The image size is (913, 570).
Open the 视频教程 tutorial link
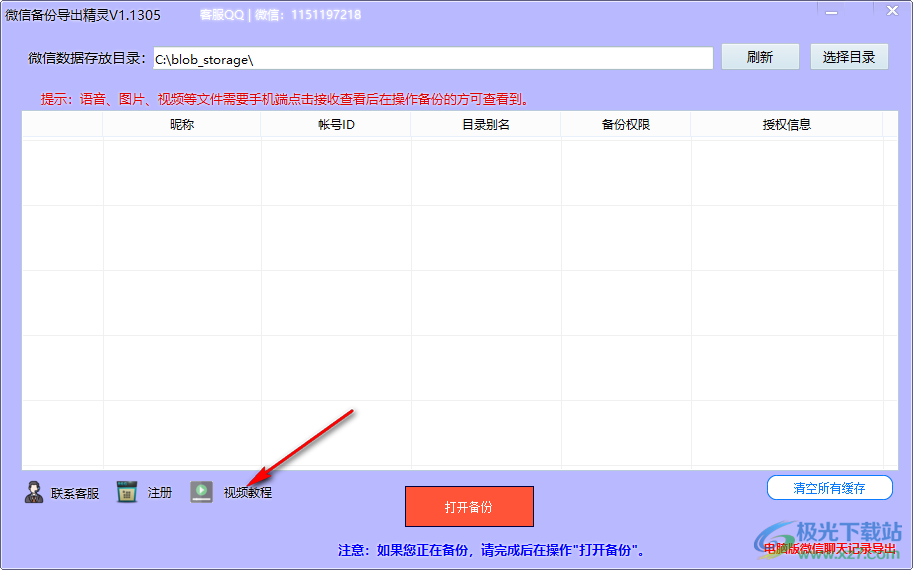click(x=248, y=493)
